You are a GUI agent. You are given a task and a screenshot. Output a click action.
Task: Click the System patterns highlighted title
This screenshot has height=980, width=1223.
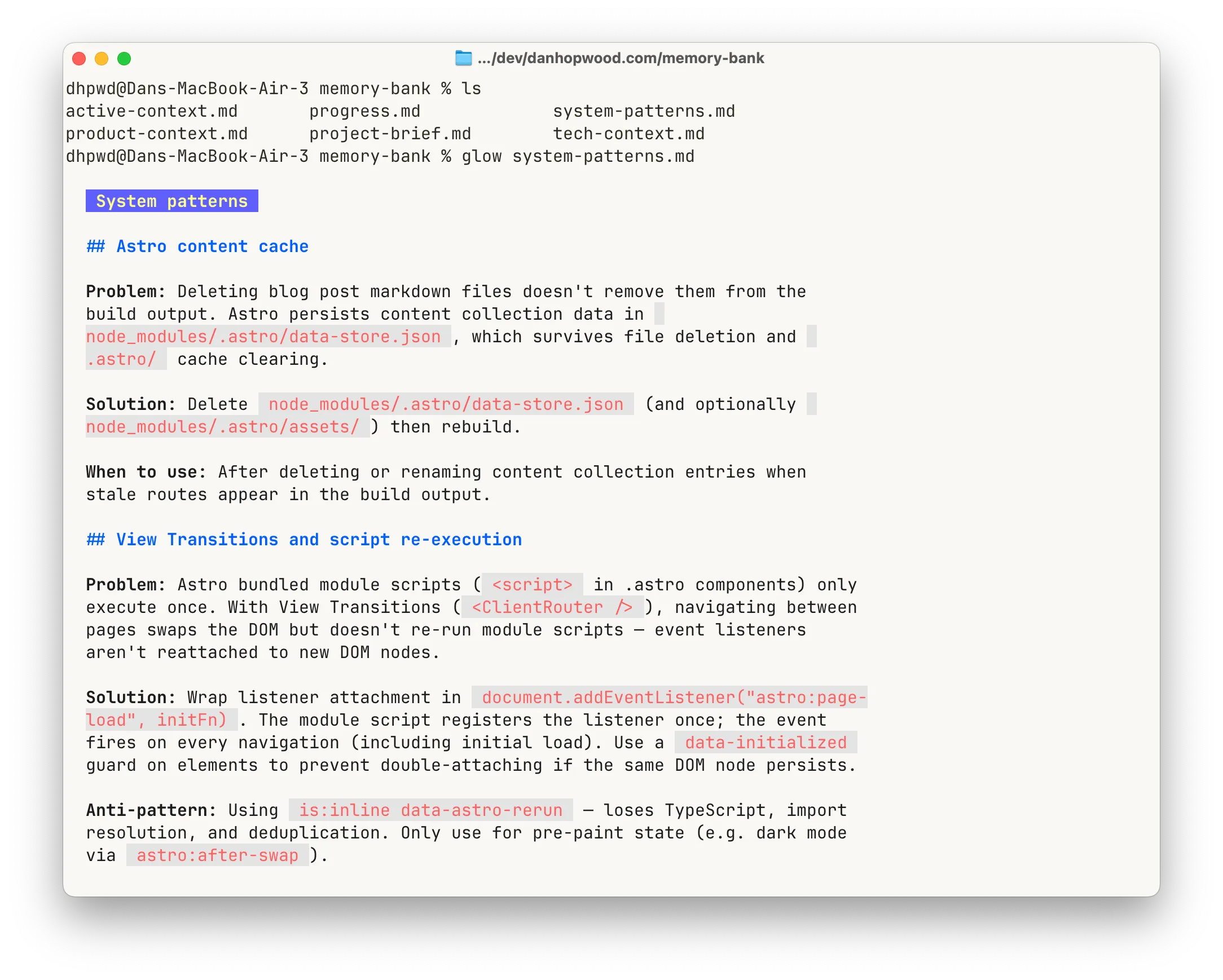pos(171,201)
